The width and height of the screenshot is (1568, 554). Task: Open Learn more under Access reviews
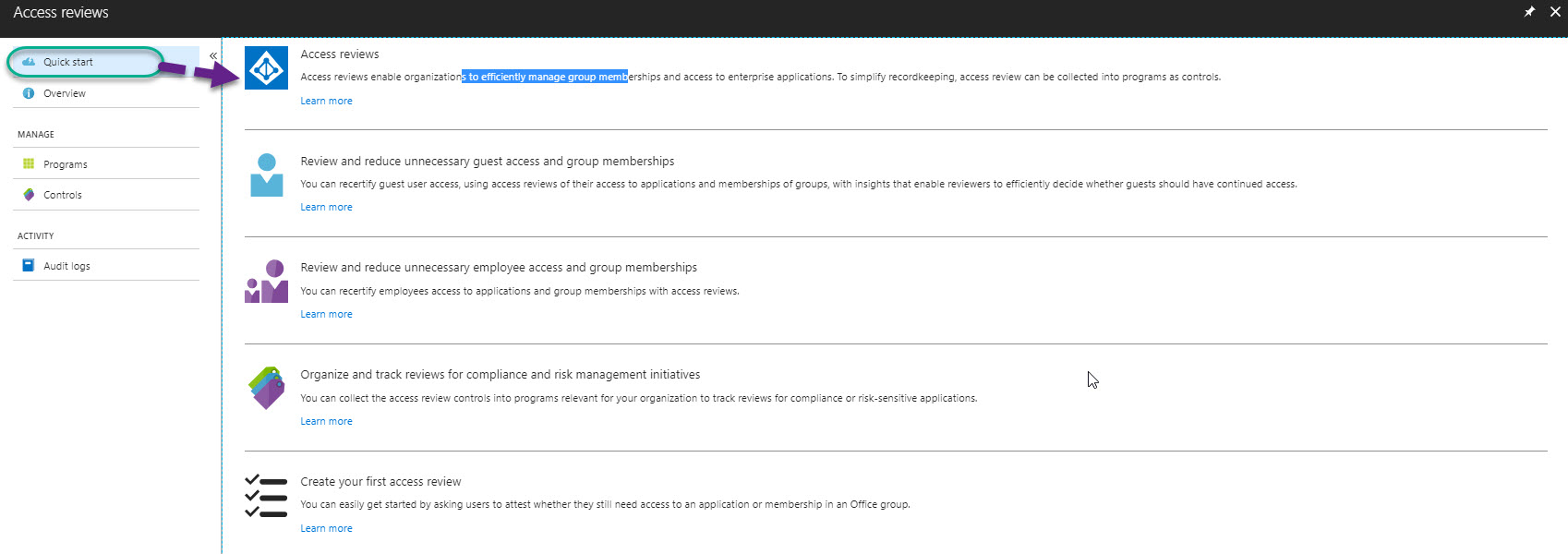tap(326, 101)
